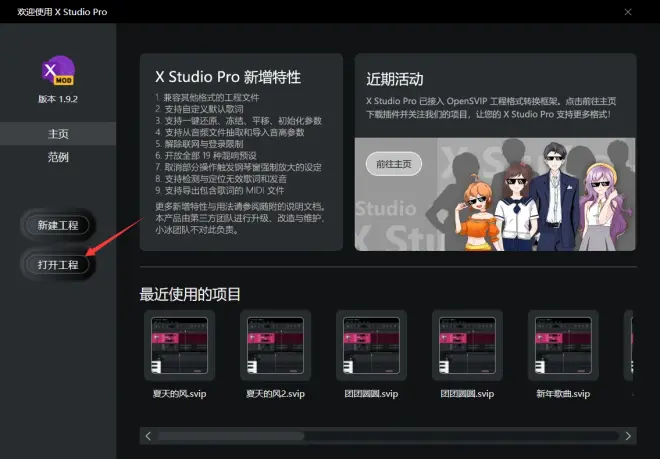Click the 新建工程 button
660x459 pixels.
point(58,225)
